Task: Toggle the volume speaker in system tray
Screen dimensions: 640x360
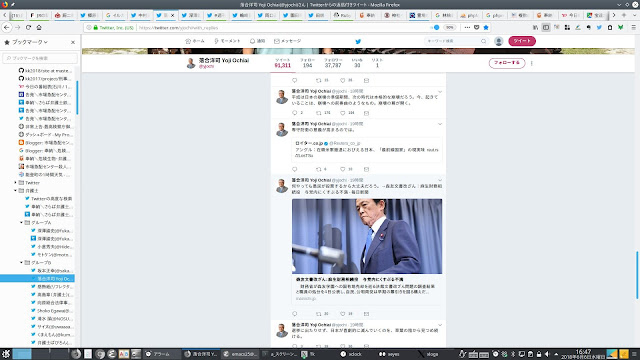Action: pos(547,354)
